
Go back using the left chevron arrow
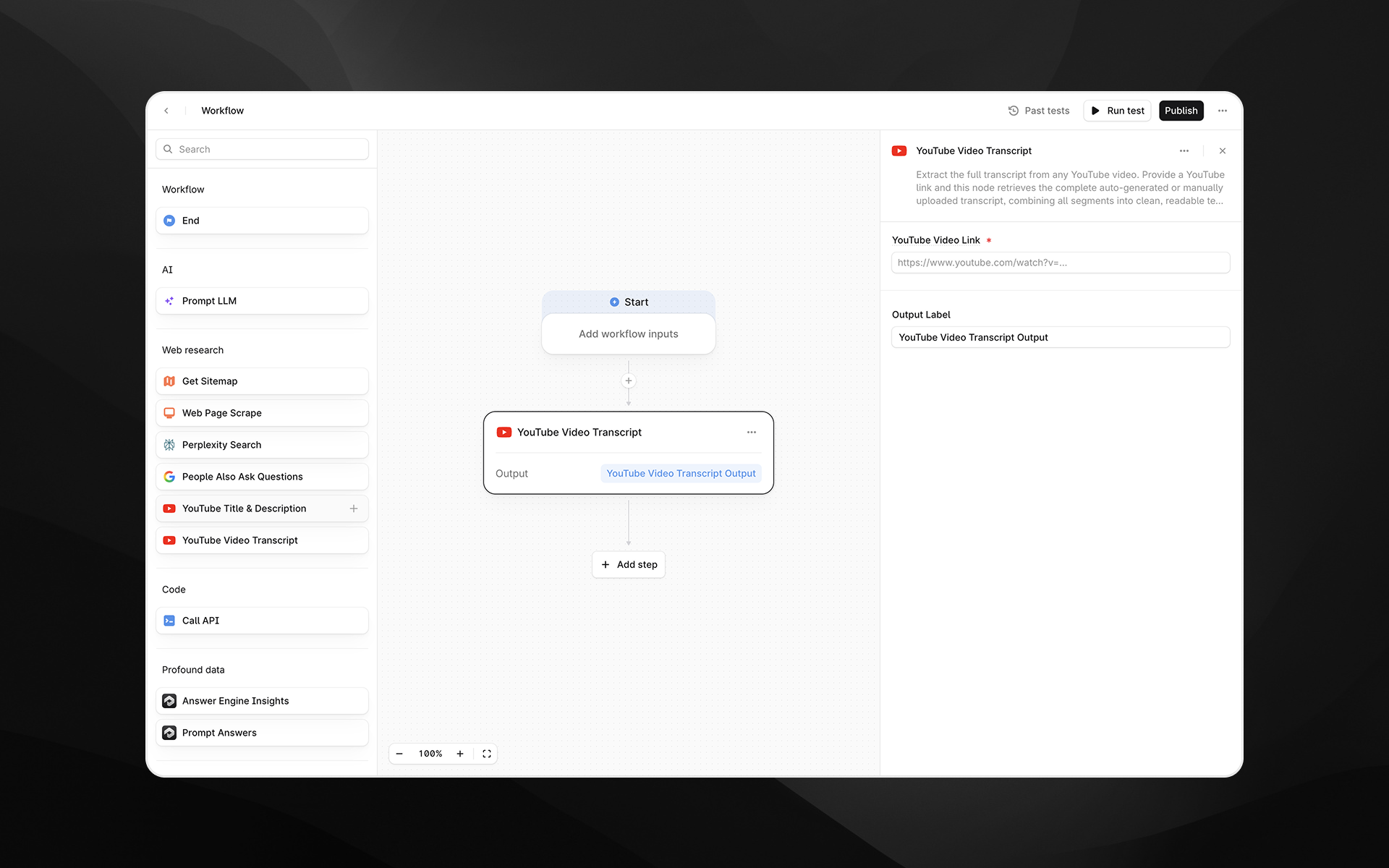point(166,111)
